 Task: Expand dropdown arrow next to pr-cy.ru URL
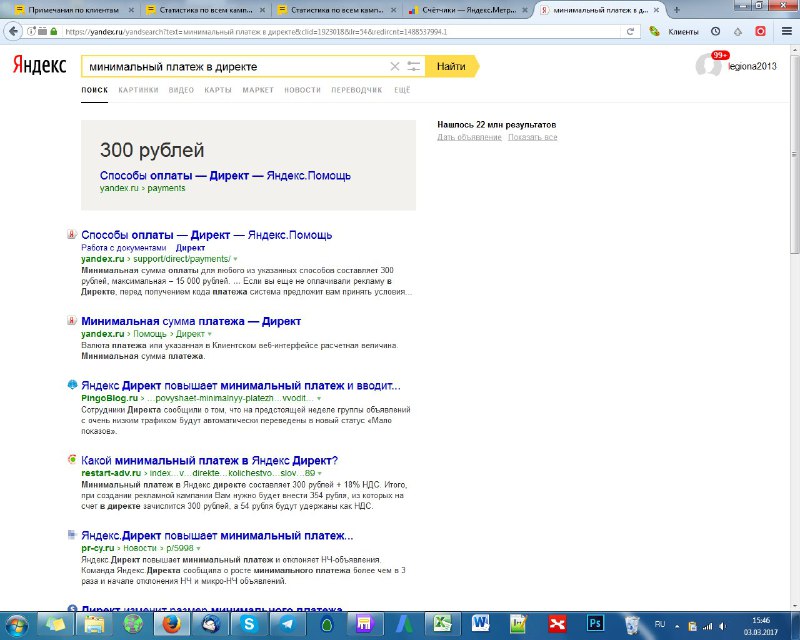tap(198, 549)
